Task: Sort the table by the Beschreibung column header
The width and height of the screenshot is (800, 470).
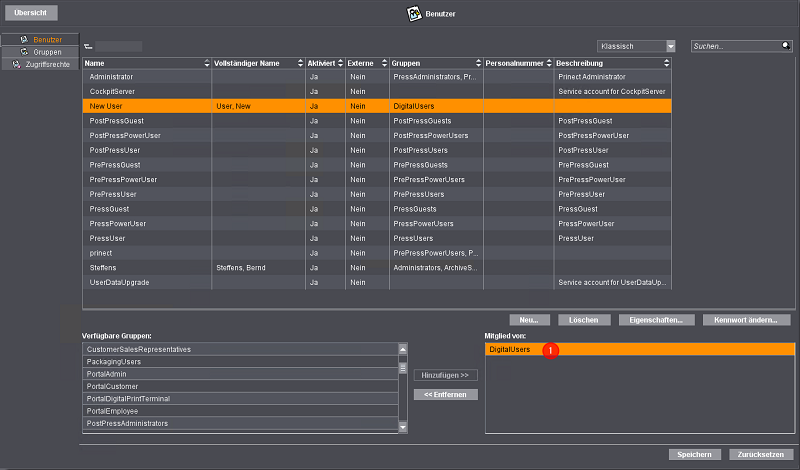Action: (611, 63)
